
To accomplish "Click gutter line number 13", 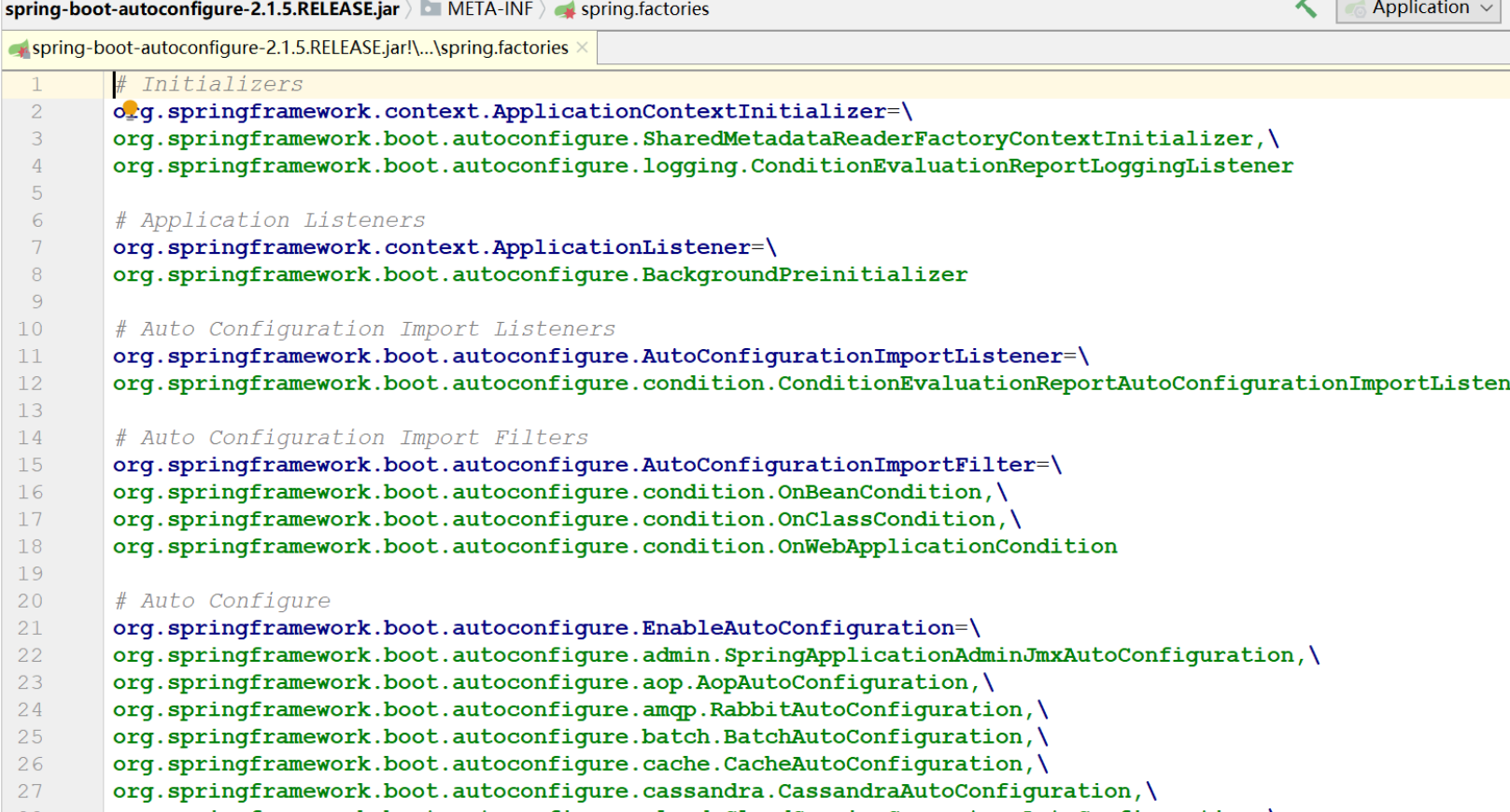I will (x=30, y=411).
